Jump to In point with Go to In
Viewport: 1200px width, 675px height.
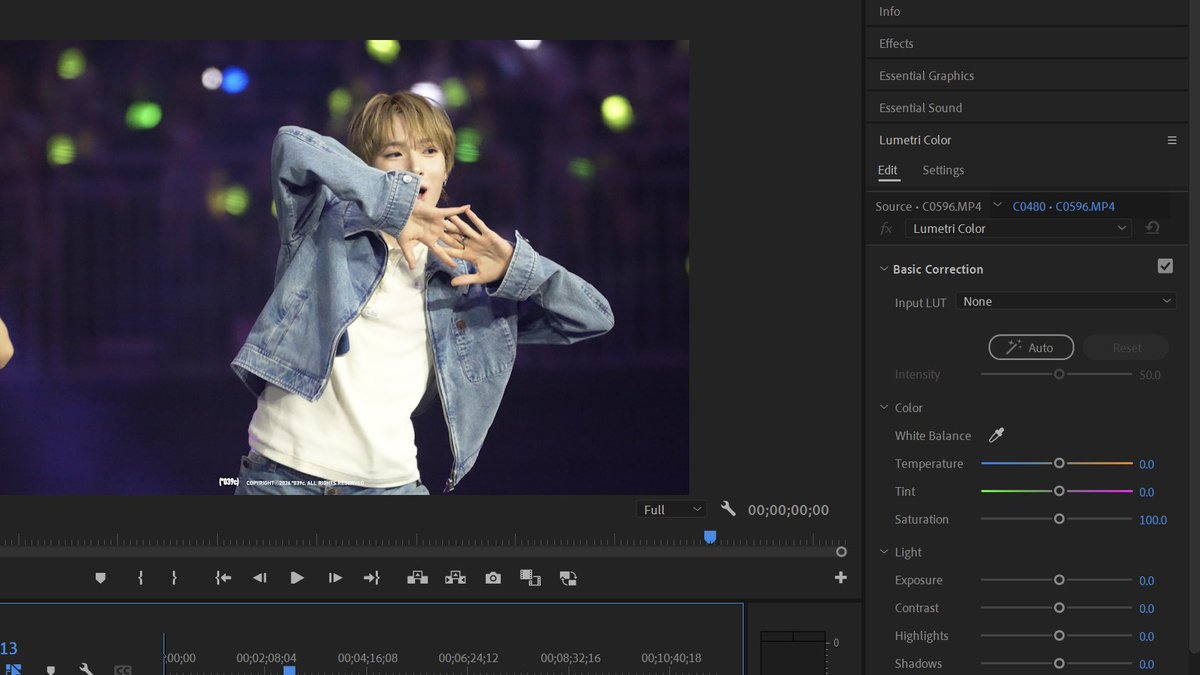223,578
